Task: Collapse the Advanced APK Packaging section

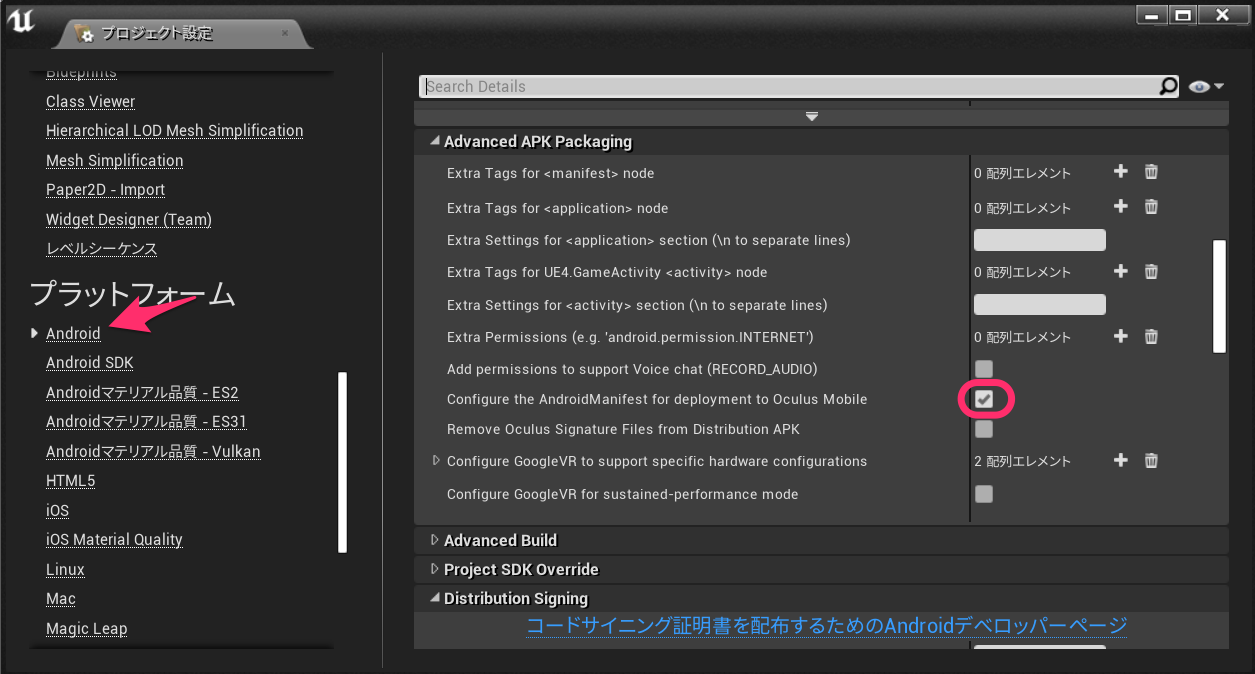Action: (x=435, y=142)
